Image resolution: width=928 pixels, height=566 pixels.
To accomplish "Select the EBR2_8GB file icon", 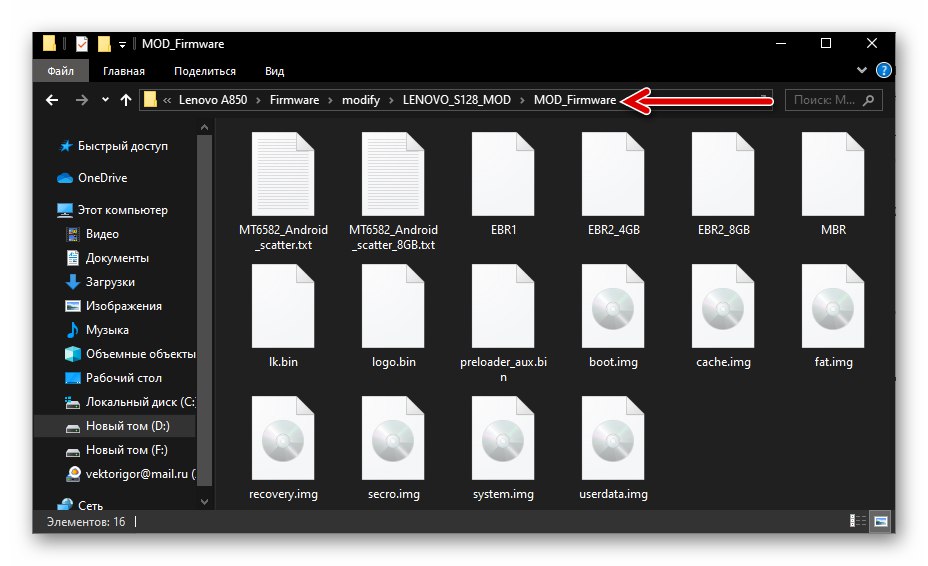I will pos(723,174).
